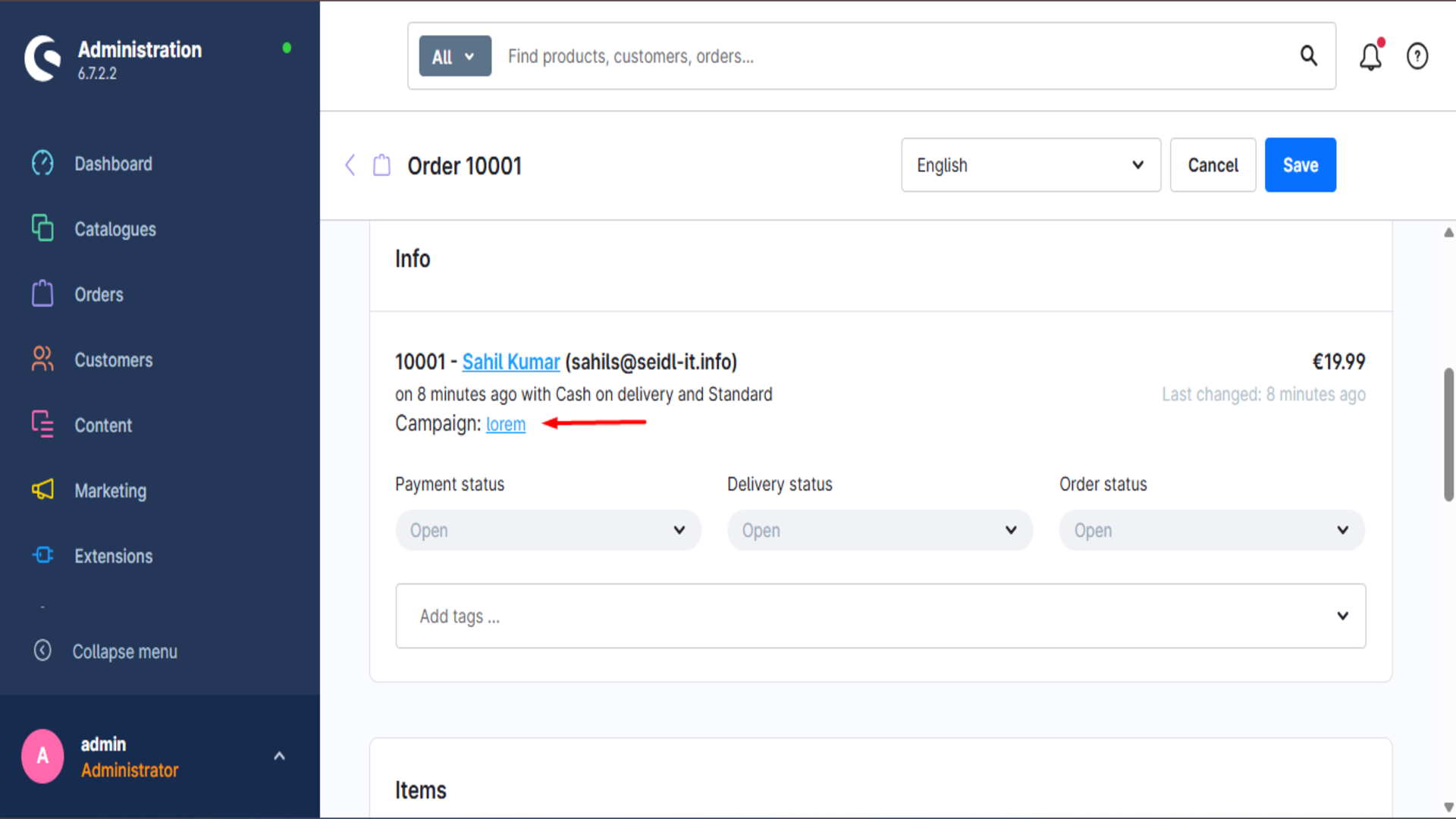Click the search magnifier icon
The height and width of the screenshot is (819, 1456).
[x=1308, y=56]
